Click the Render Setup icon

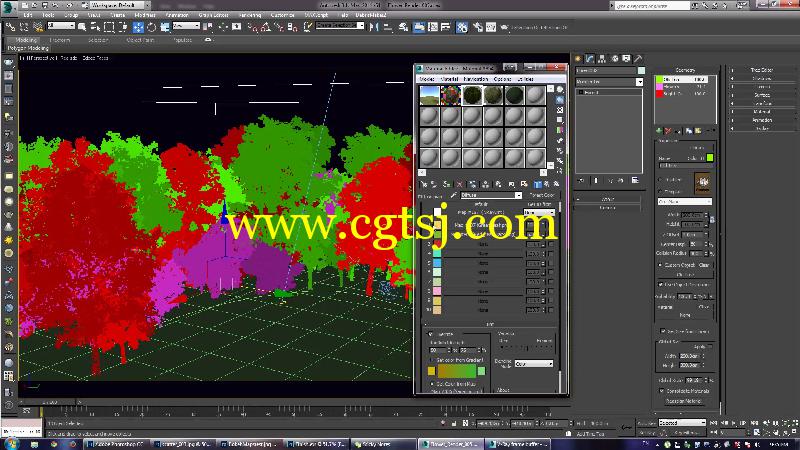coord(478,27)
